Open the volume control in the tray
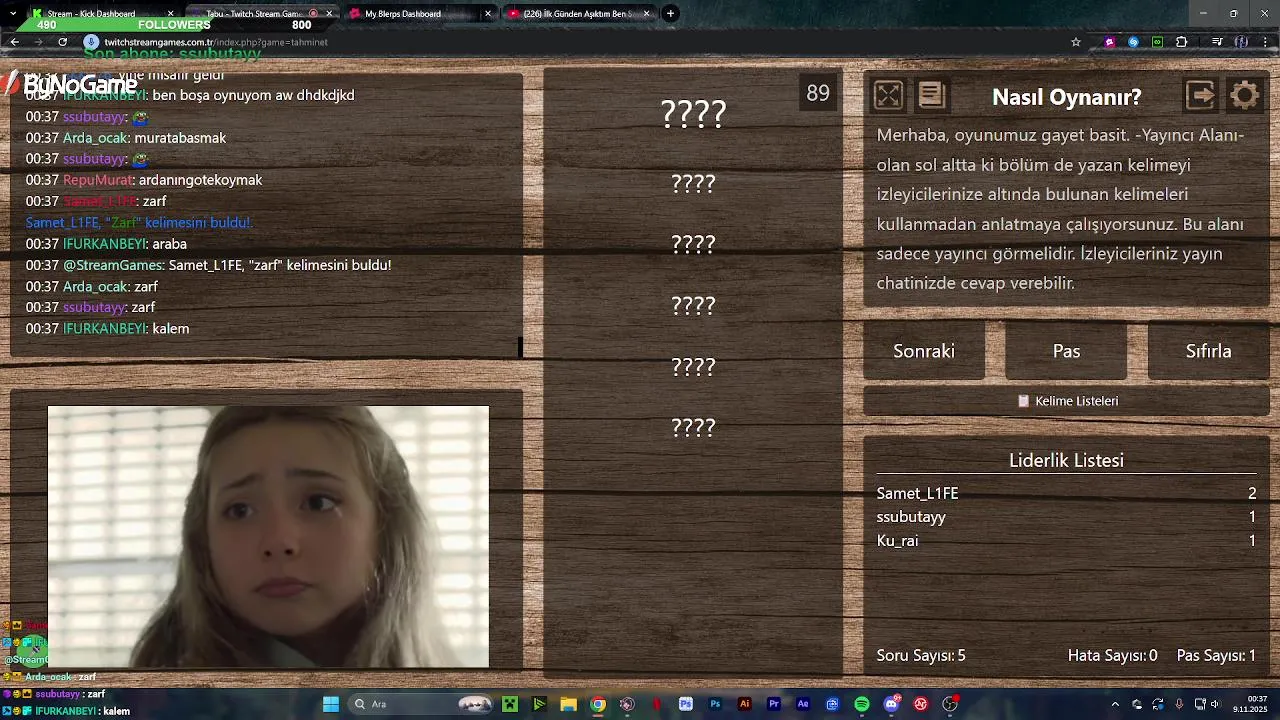 (1217, 704)
